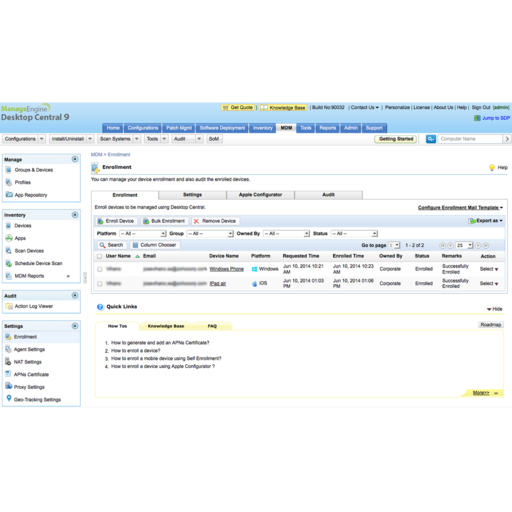Viewport: 512px width, 512px height.
Task: Click the Column Chooser button
Action: [155, 245]
